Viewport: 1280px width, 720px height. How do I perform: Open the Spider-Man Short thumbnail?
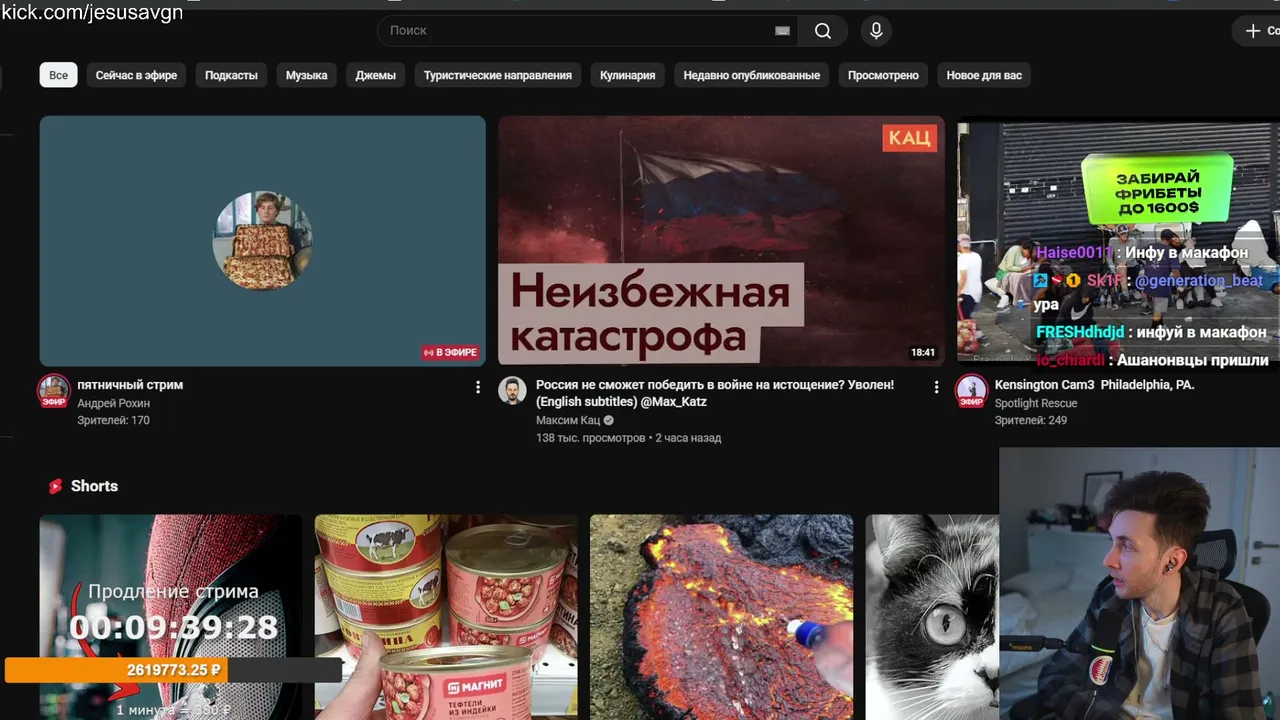click(x=170, y=617)
